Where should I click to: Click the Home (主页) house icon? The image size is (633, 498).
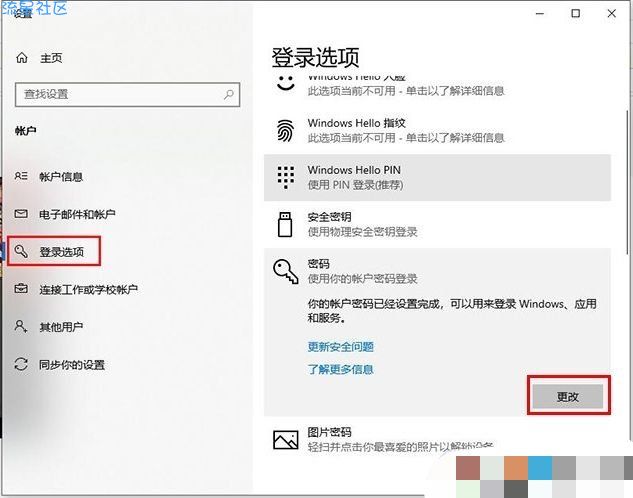click(22, 58)
